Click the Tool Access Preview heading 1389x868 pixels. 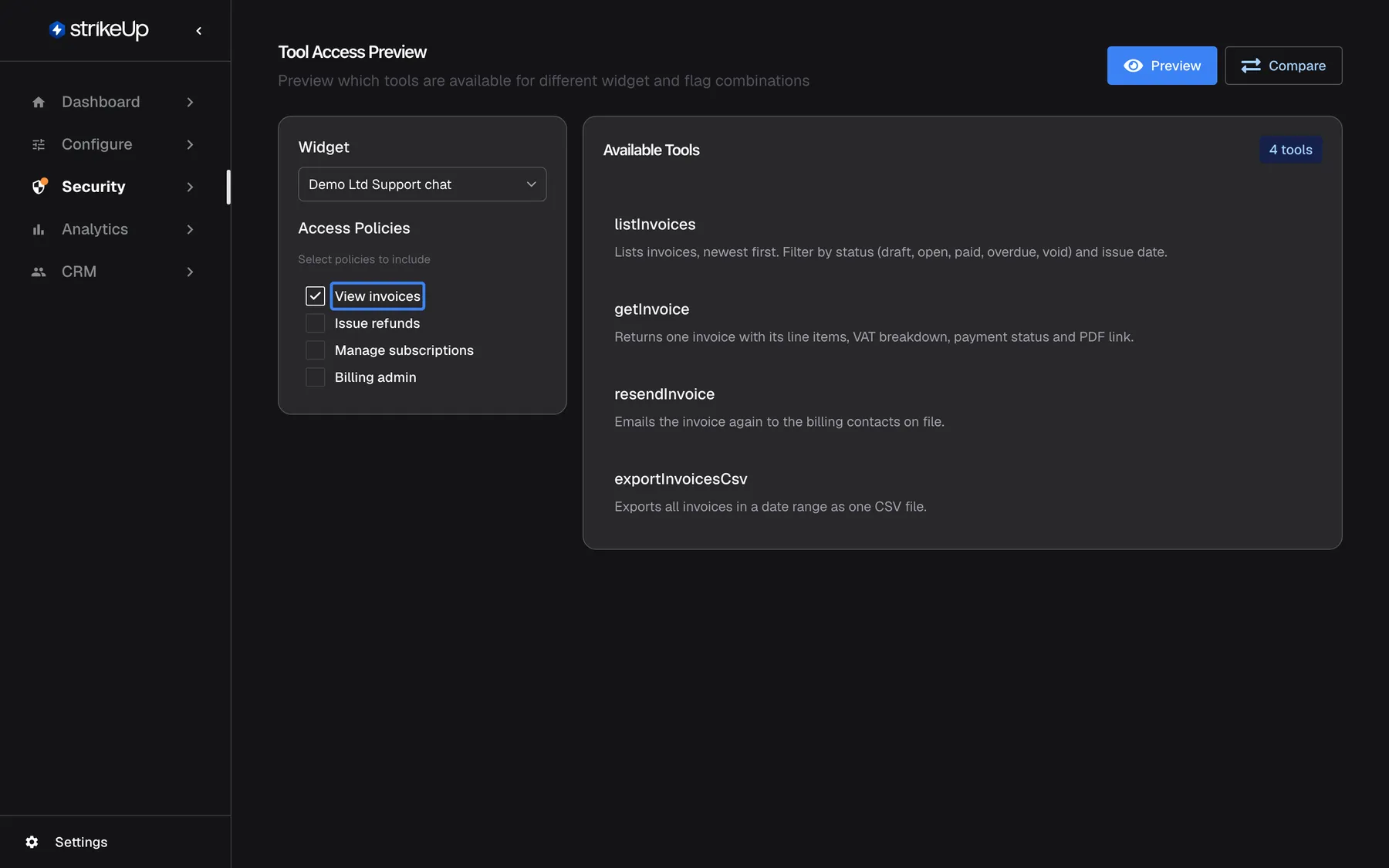[352, 52]
